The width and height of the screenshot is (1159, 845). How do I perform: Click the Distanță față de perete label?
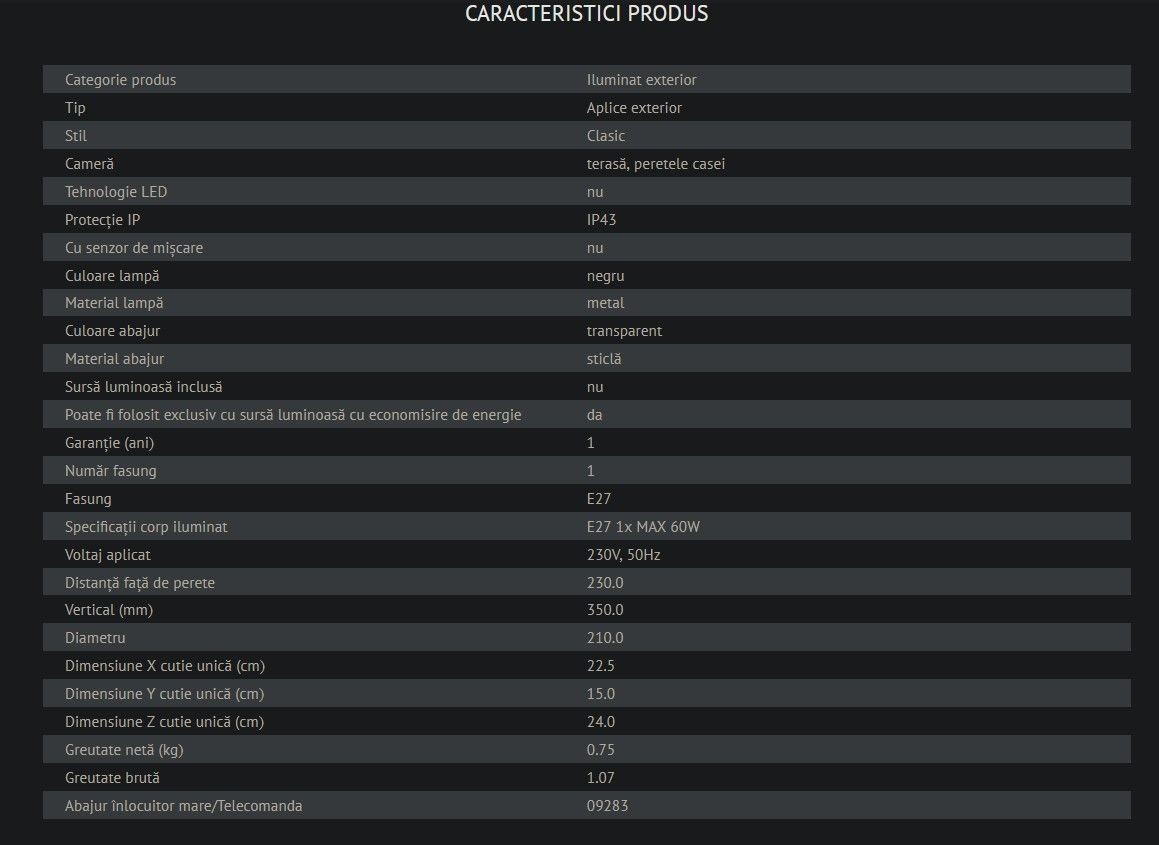tap(140, 583)
